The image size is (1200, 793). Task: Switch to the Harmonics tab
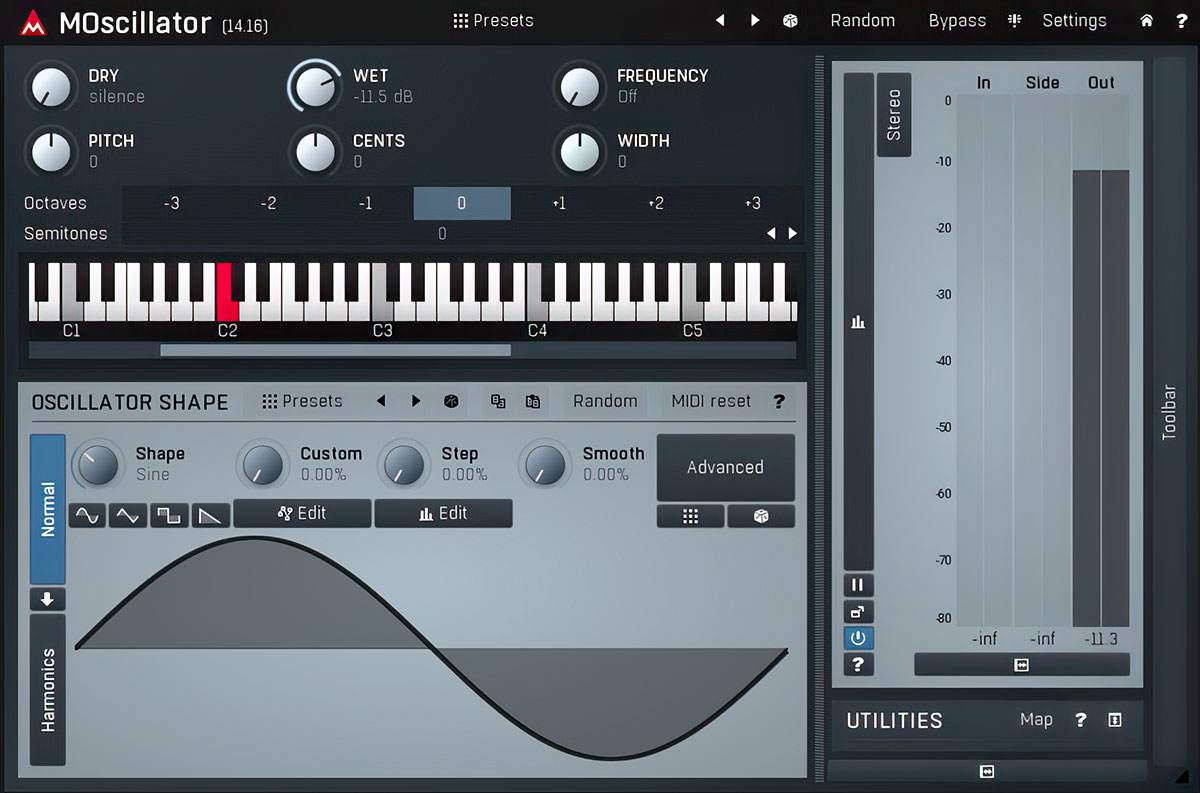[48, 690]
